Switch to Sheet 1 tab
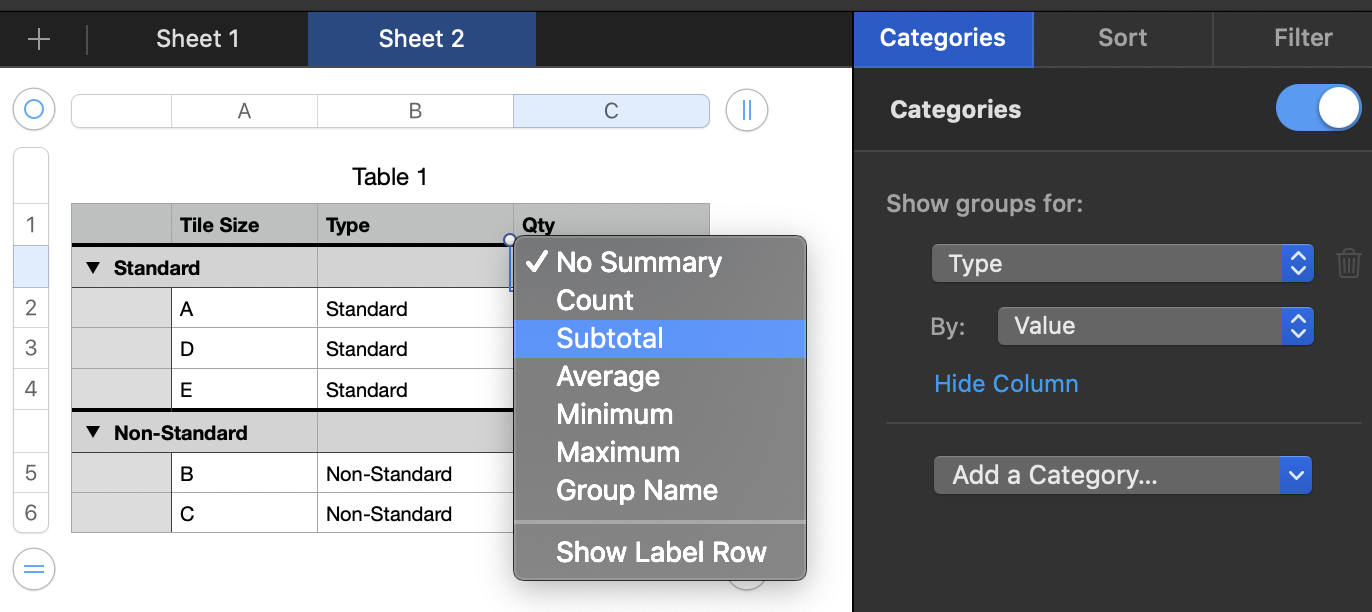The height and width of the screenshot is (612, 1372). click(x=198, y=39)
